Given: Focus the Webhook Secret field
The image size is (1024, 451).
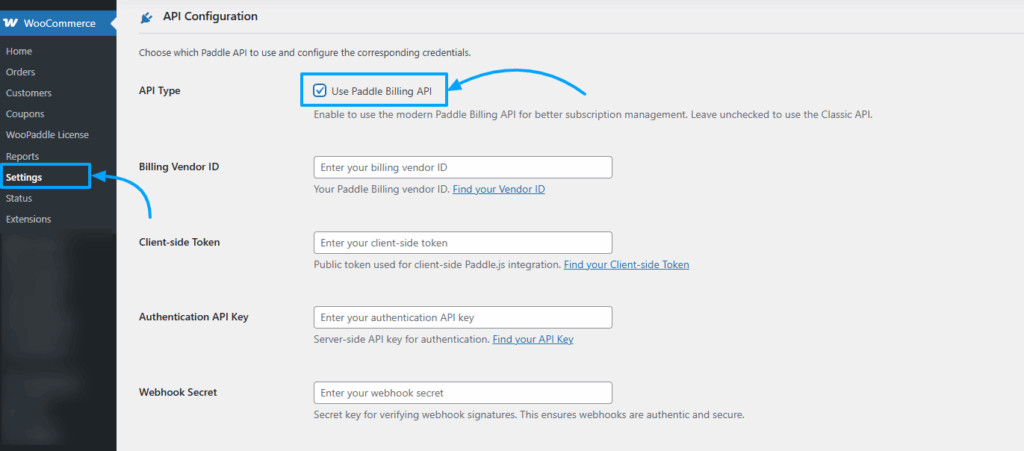Looking at the screenshot, I should tap(463, 392).
